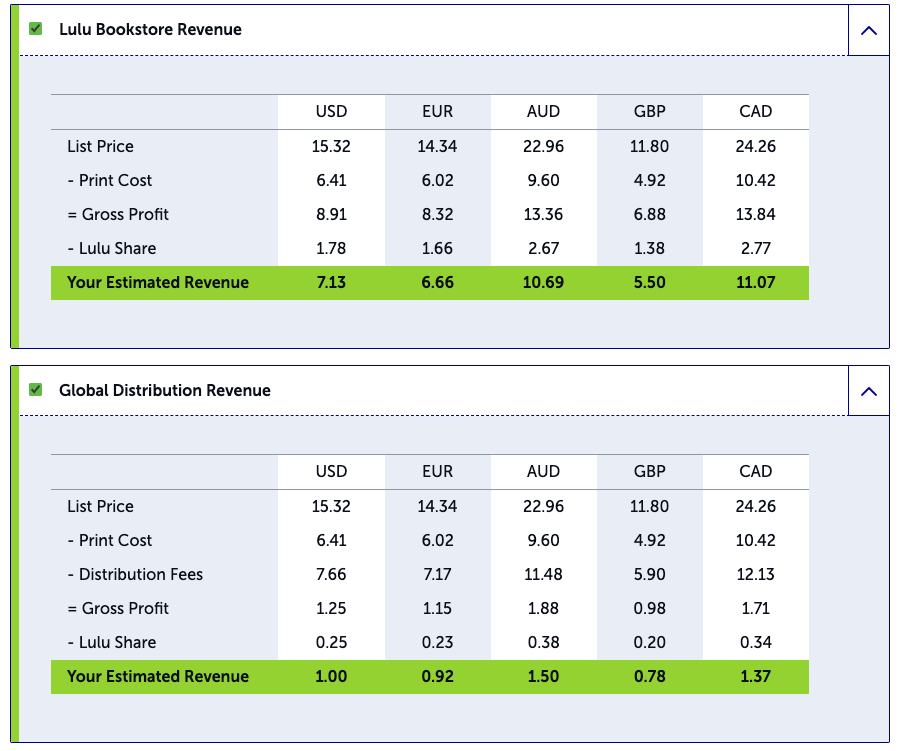Screen dimensions: 898x751
Task: Collapse the Global Distribution Revenue panel
Action: (x=869, y=391)
